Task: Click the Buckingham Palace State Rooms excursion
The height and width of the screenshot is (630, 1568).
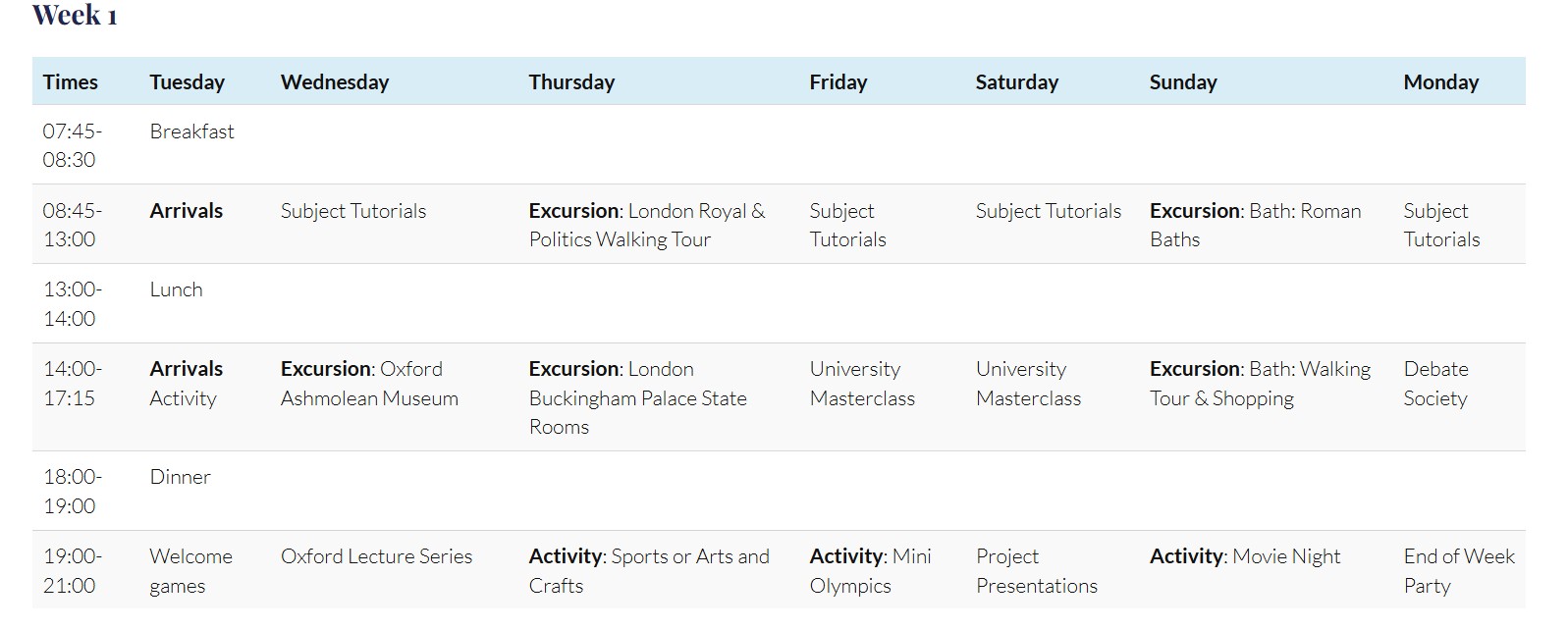Action: (x=636, y=397)
